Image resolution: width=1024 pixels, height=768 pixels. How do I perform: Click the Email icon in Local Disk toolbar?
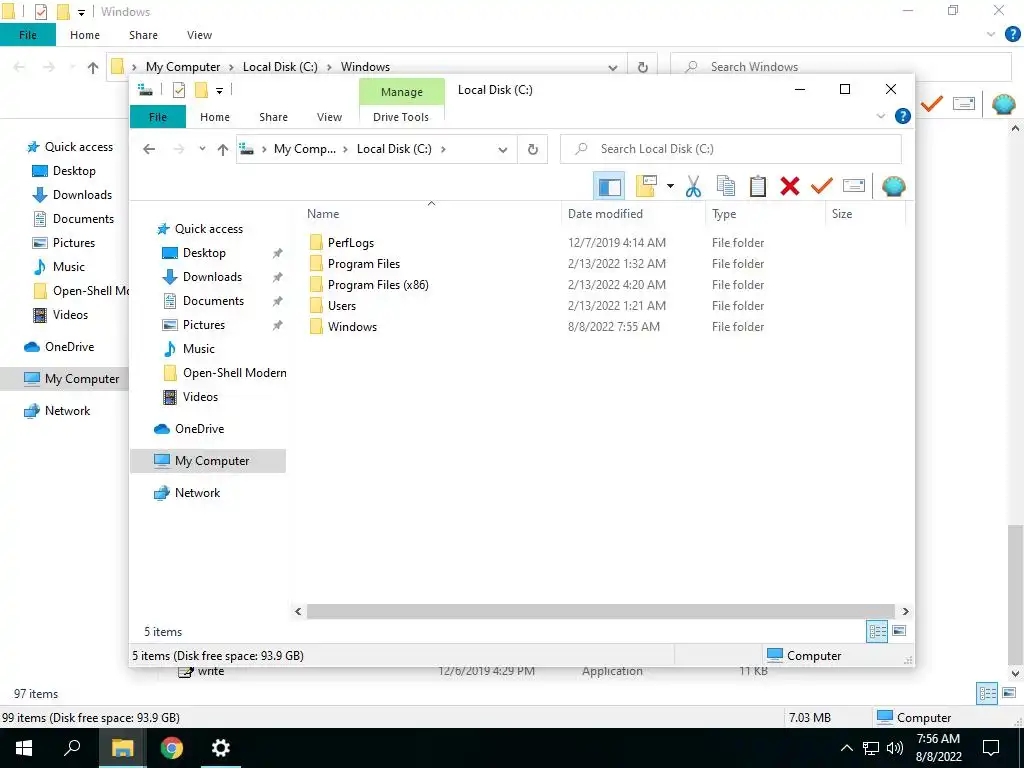pyautogui.click(x=854, y=187)
